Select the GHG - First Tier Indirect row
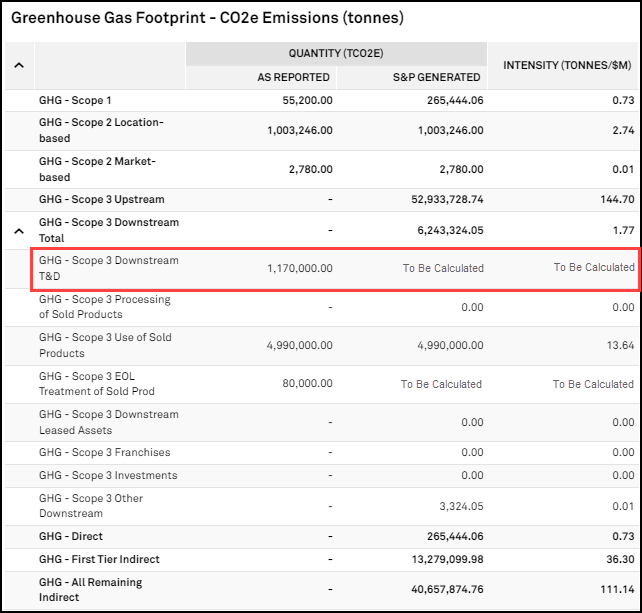Screen dimensions: 642x613 tap(99, 560)
